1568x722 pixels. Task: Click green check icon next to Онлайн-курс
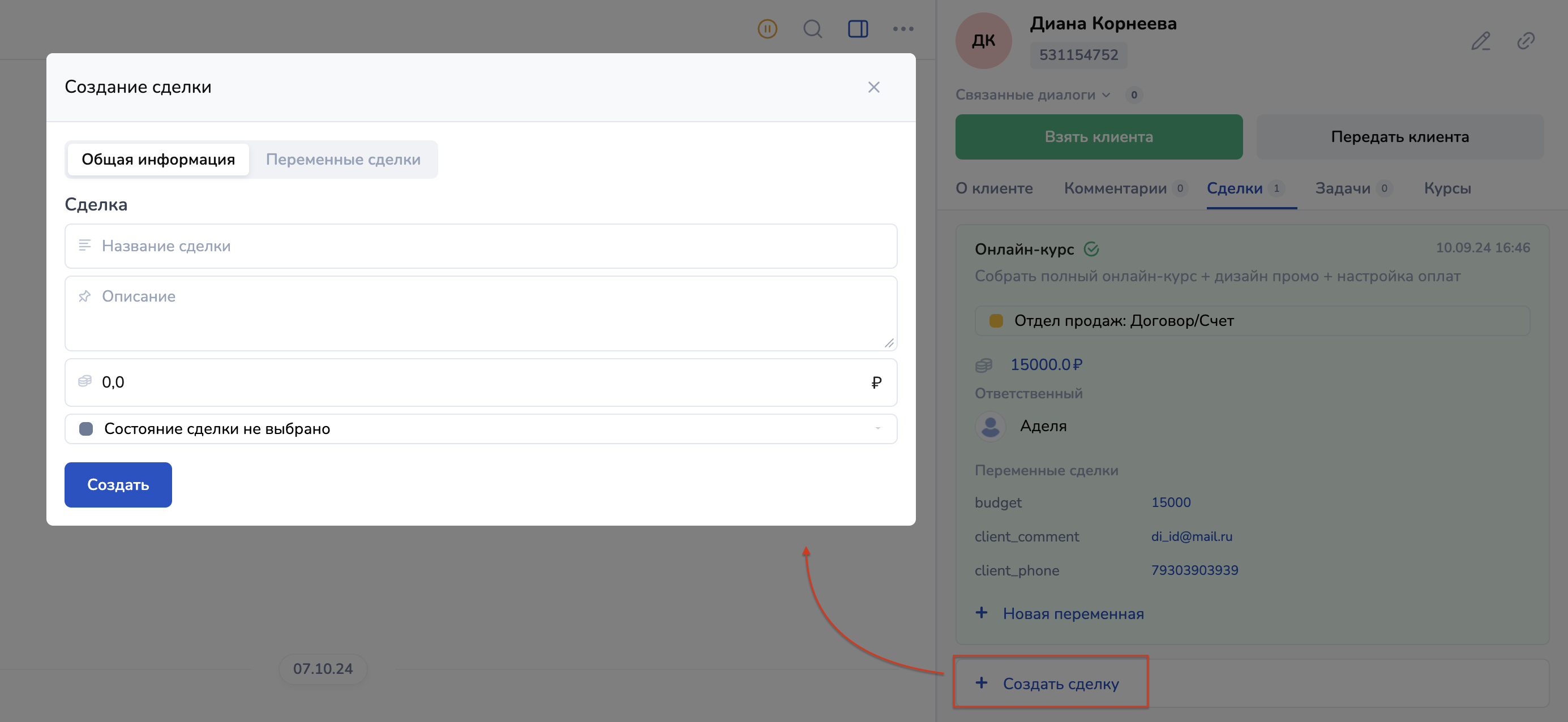tap(1091, 249)
